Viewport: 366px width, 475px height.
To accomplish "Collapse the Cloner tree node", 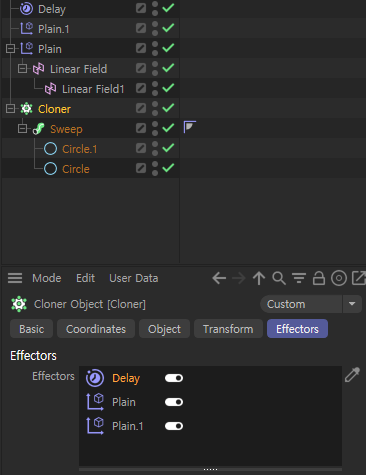I will 10,109.
